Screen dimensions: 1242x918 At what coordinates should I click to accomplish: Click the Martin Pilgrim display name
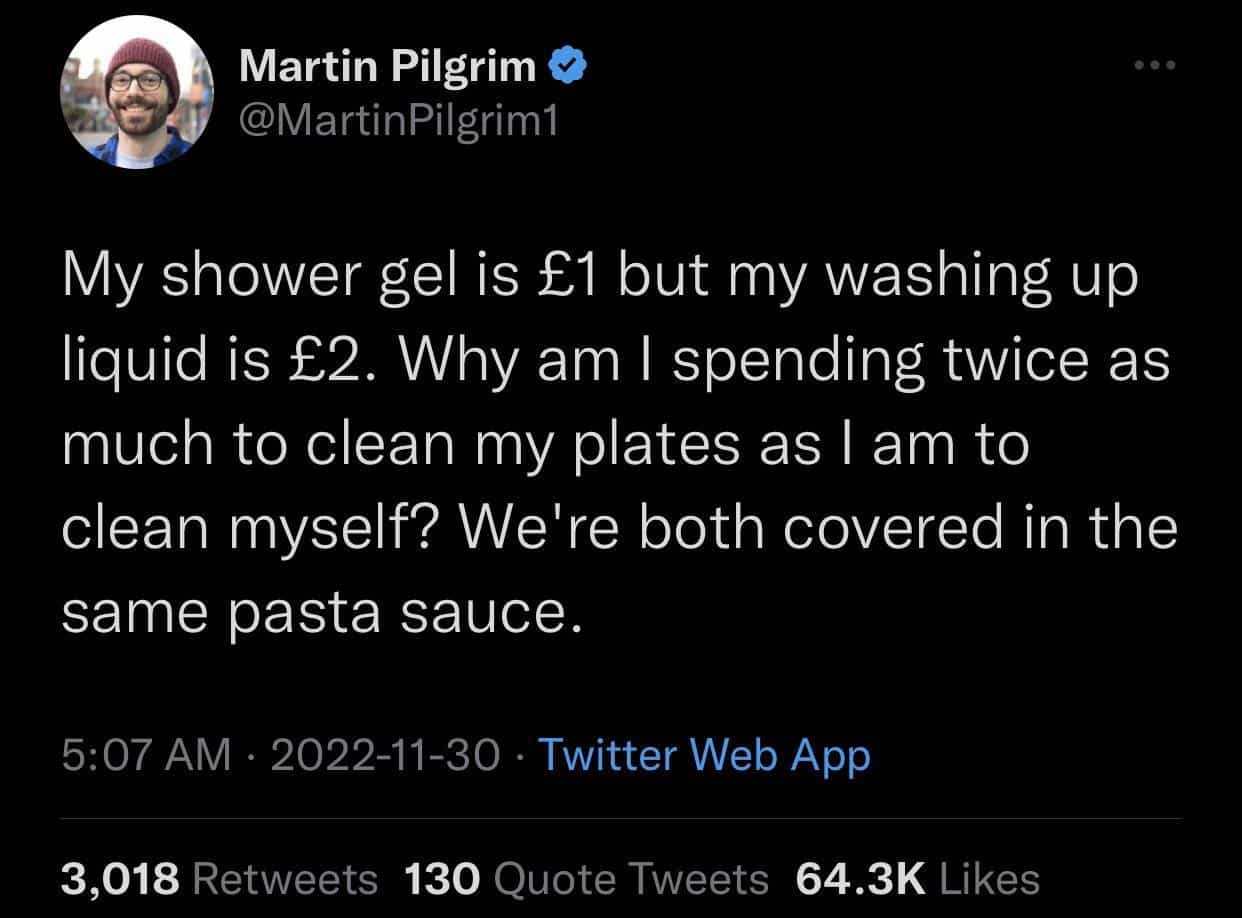[x=389, y=67]
